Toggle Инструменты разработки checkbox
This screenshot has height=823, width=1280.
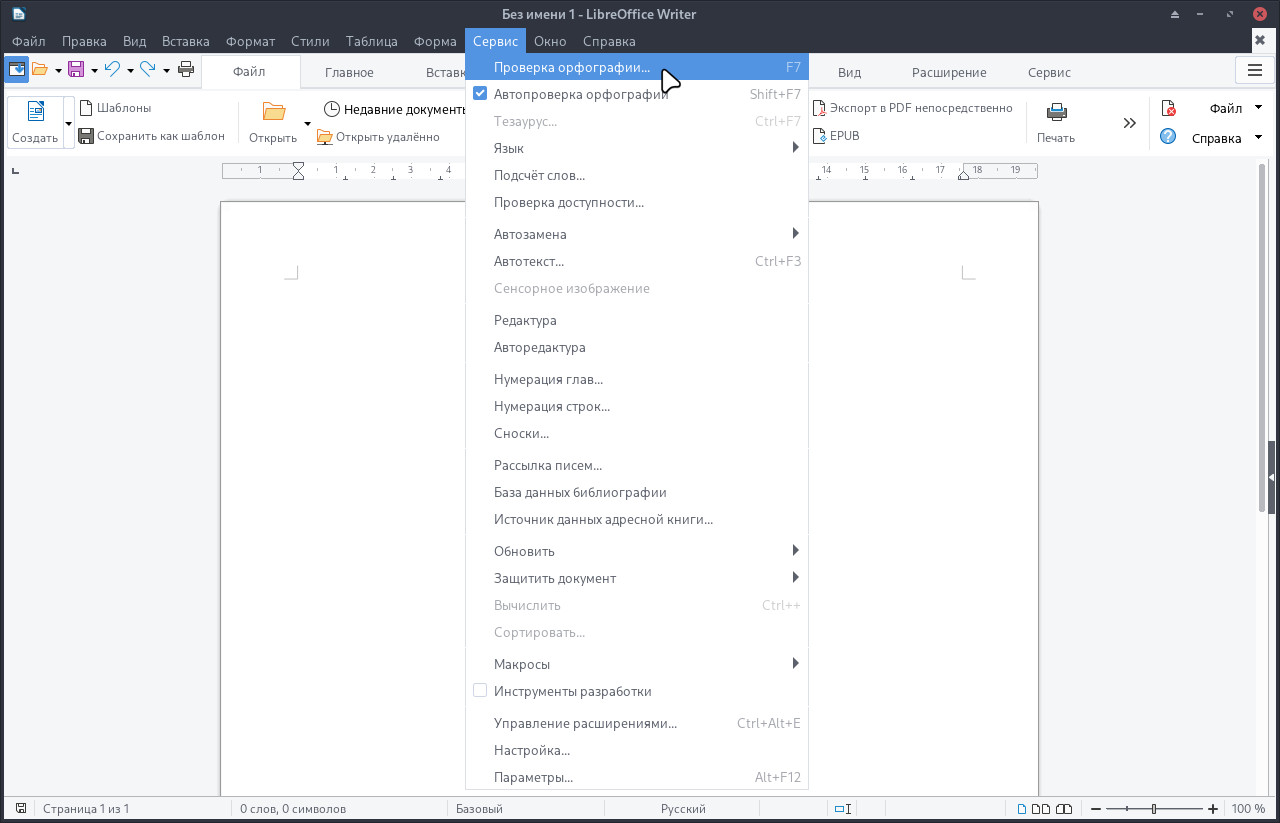480,691
